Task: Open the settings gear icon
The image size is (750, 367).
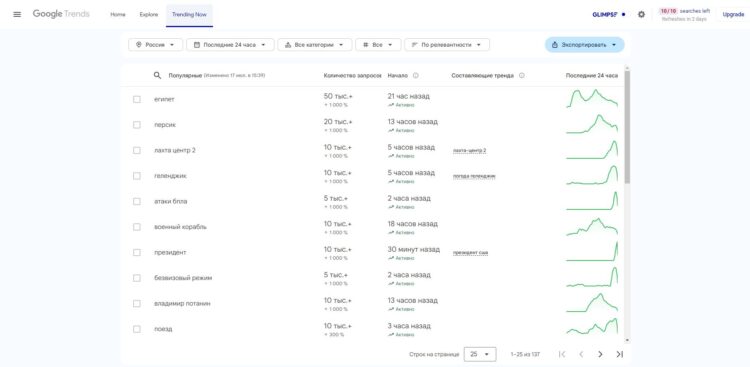Action: pyautogui.click(x=641, y=14)
